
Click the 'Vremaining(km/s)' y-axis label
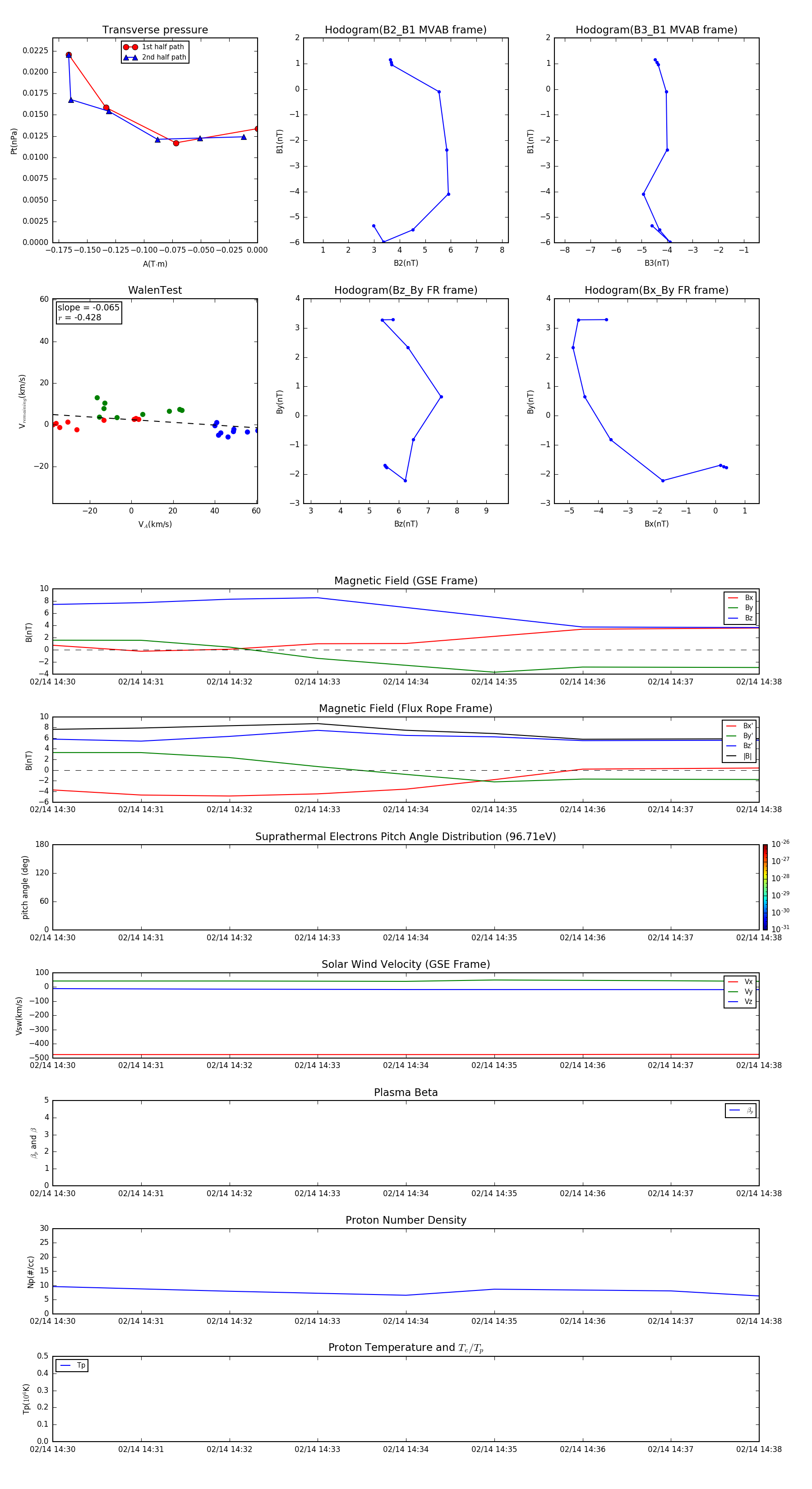22,401
